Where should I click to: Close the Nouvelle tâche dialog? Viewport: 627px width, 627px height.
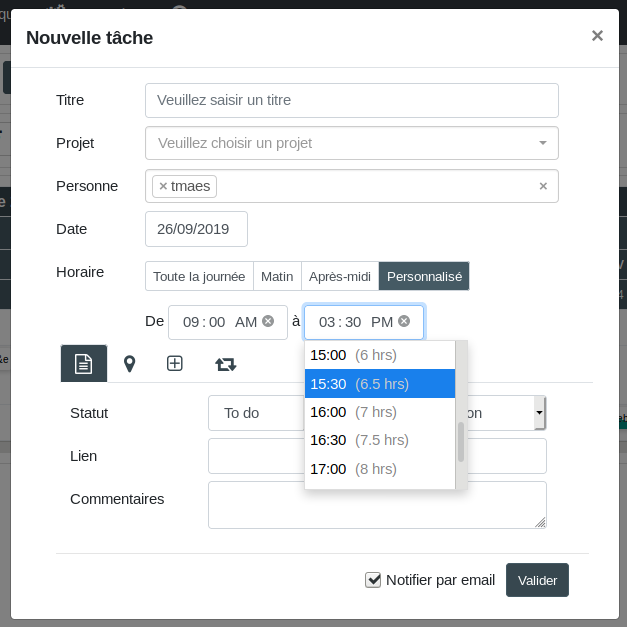point(597,36)
